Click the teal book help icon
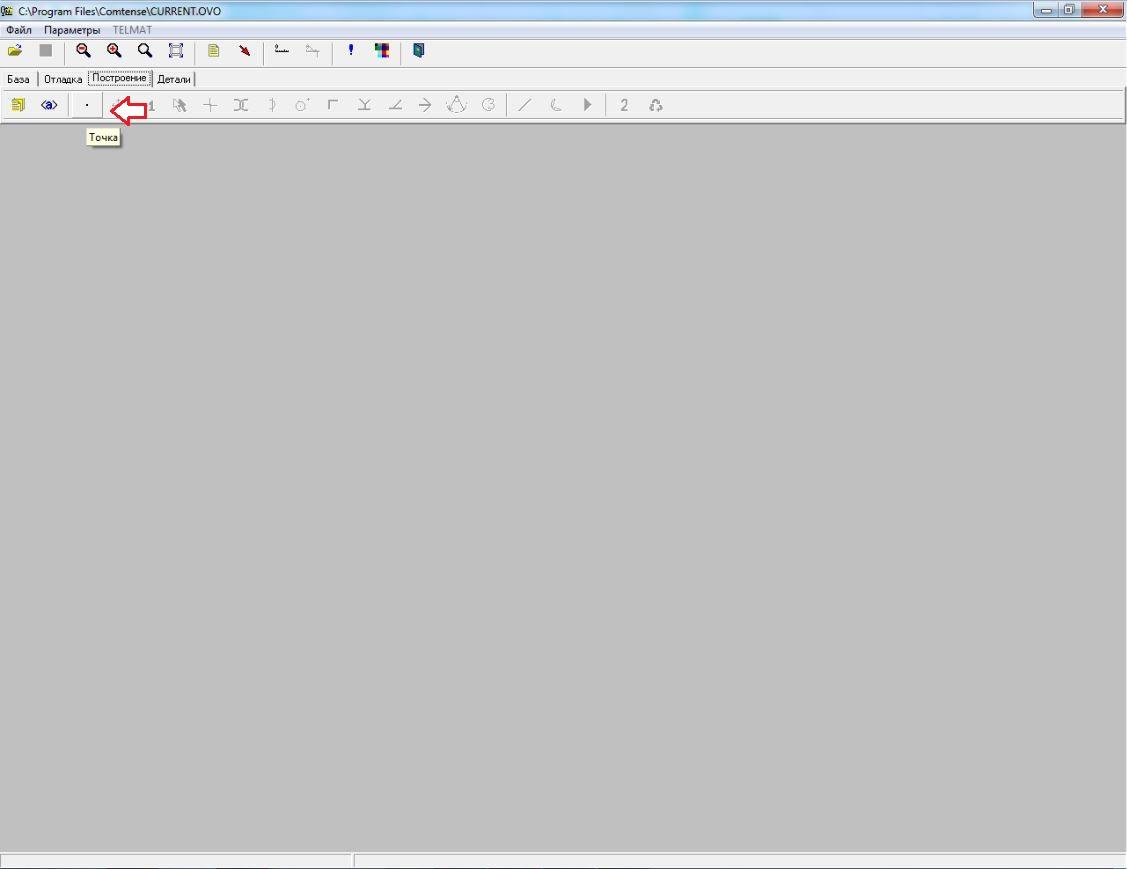 pyautogui.click(x=418, y=51)
